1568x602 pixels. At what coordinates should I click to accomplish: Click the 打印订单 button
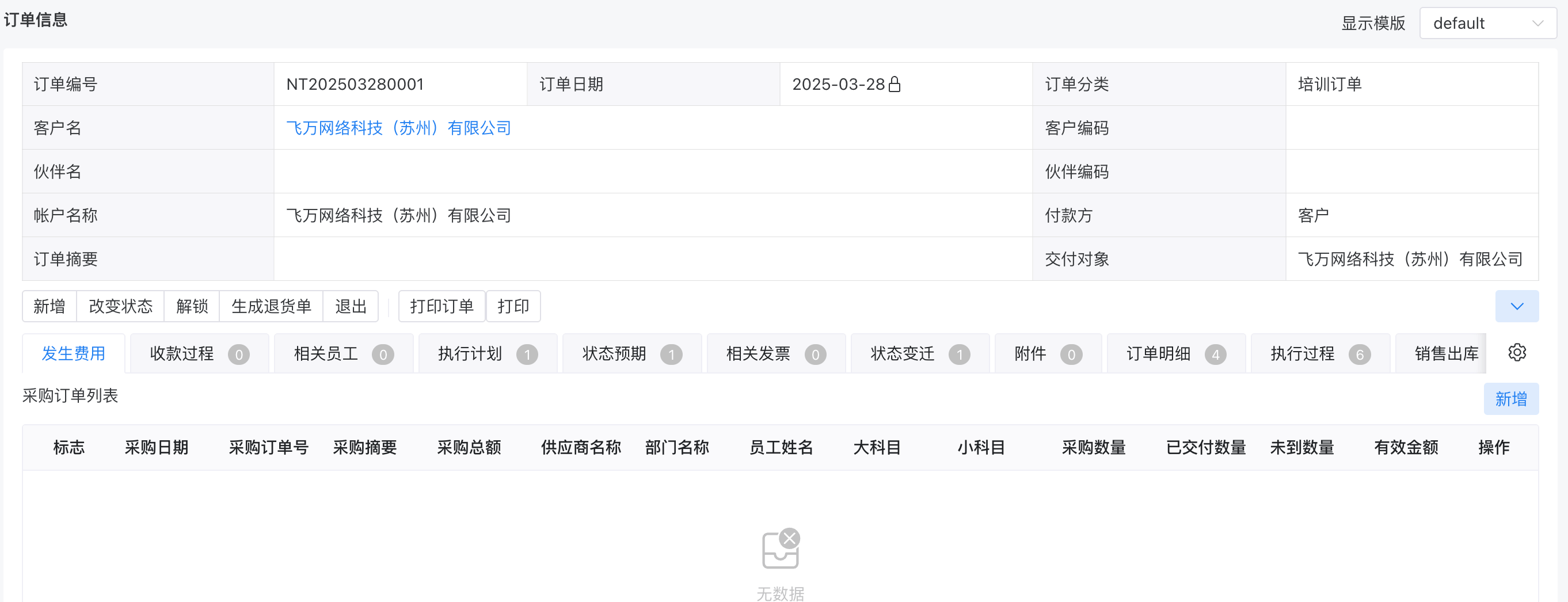(442, 306)
